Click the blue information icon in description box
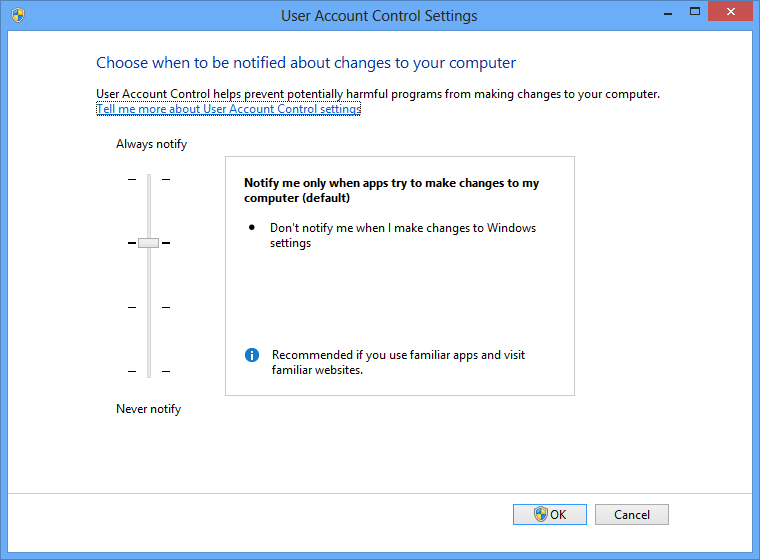 pyautogui.click(x=252, y=355)
